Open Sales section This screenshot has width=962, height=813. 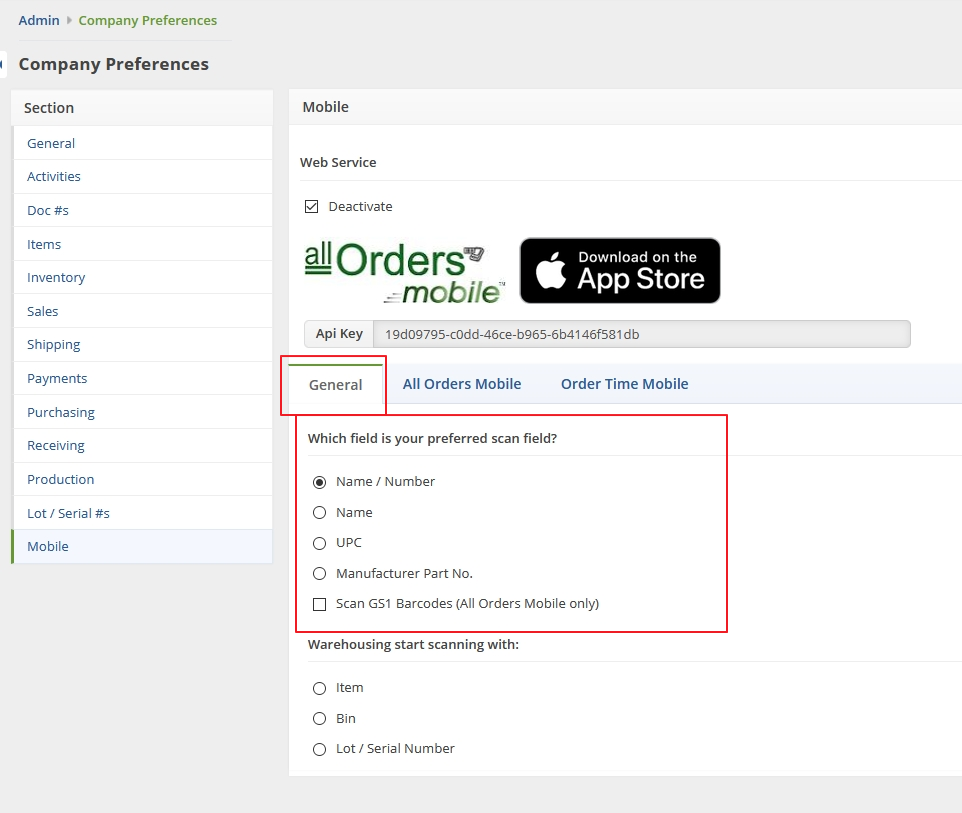[142, 311]
